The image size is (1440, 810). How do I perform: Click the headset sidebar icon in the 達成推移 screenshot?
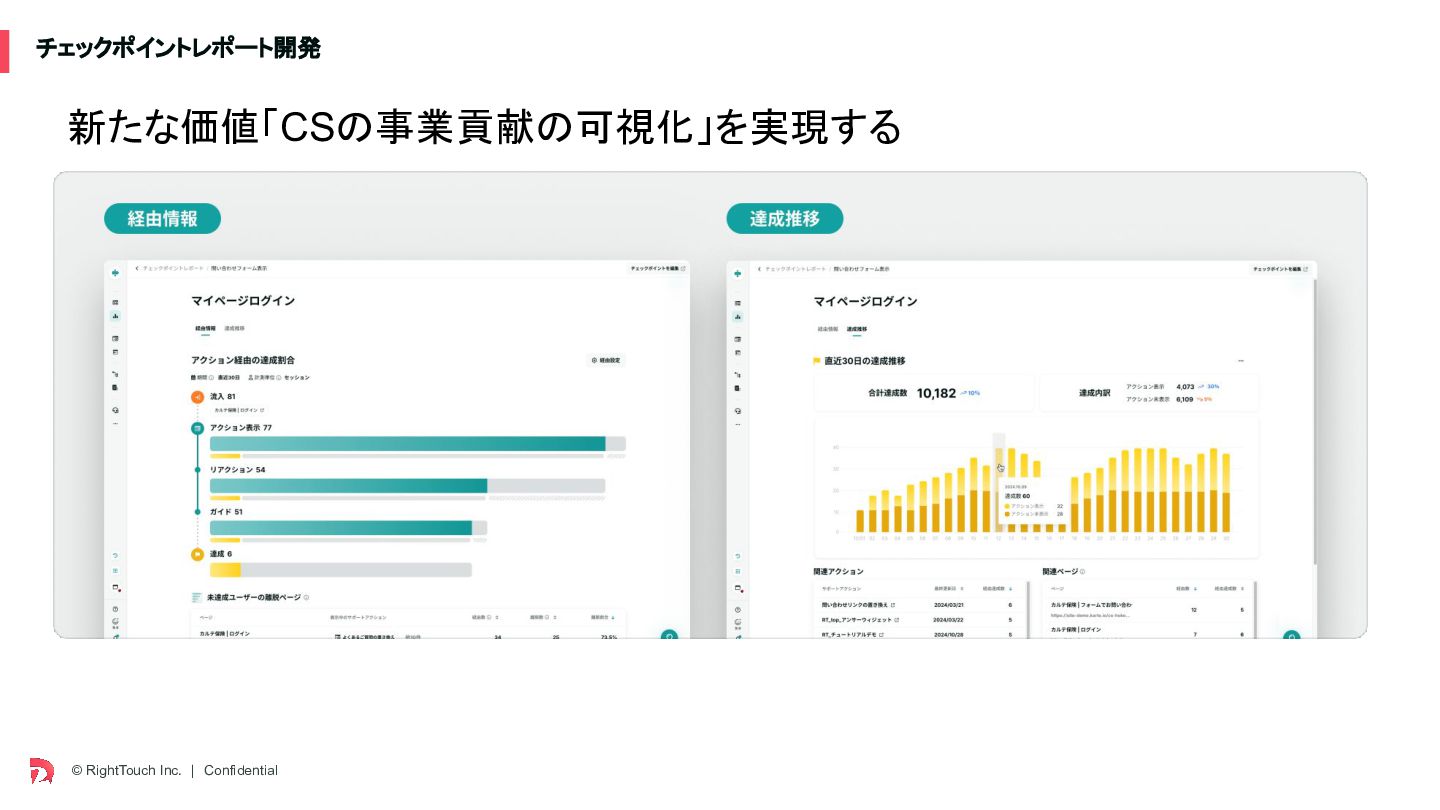point(737,411)
